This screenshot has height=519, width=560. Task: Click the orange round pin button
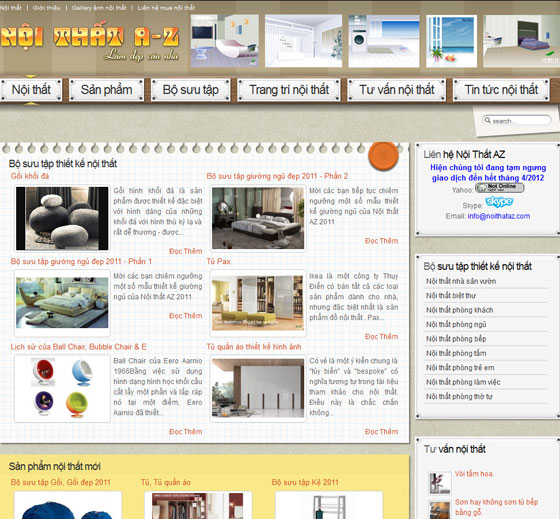point(383,156)
